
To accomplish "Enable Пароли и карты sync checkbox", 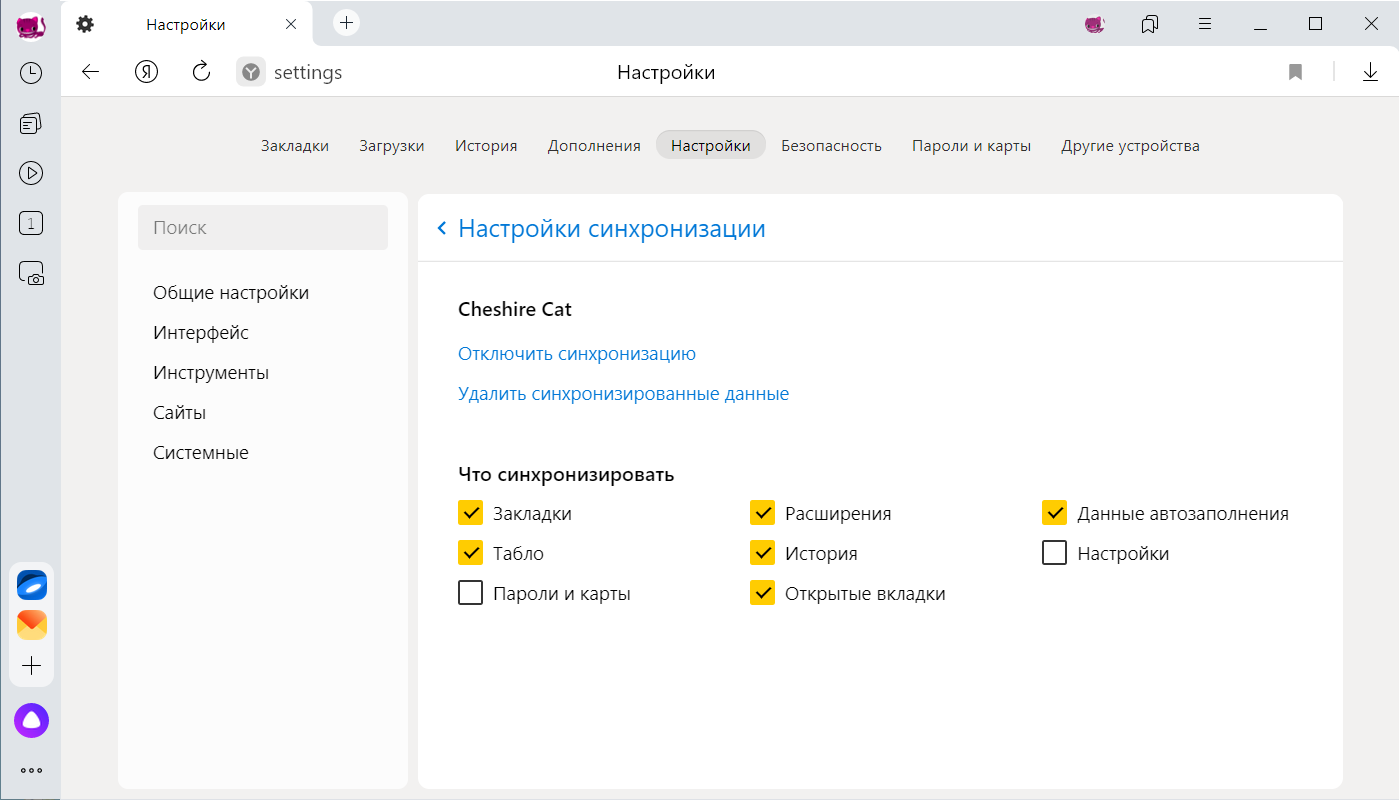I will 470,593.
